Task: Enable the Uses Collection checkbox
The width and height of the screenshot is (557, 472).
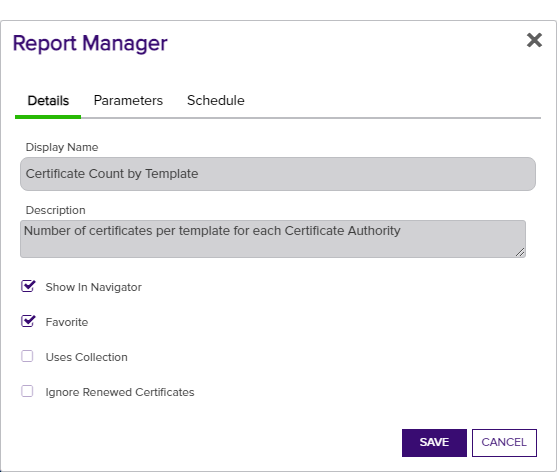Action: [x=27, y=356]
